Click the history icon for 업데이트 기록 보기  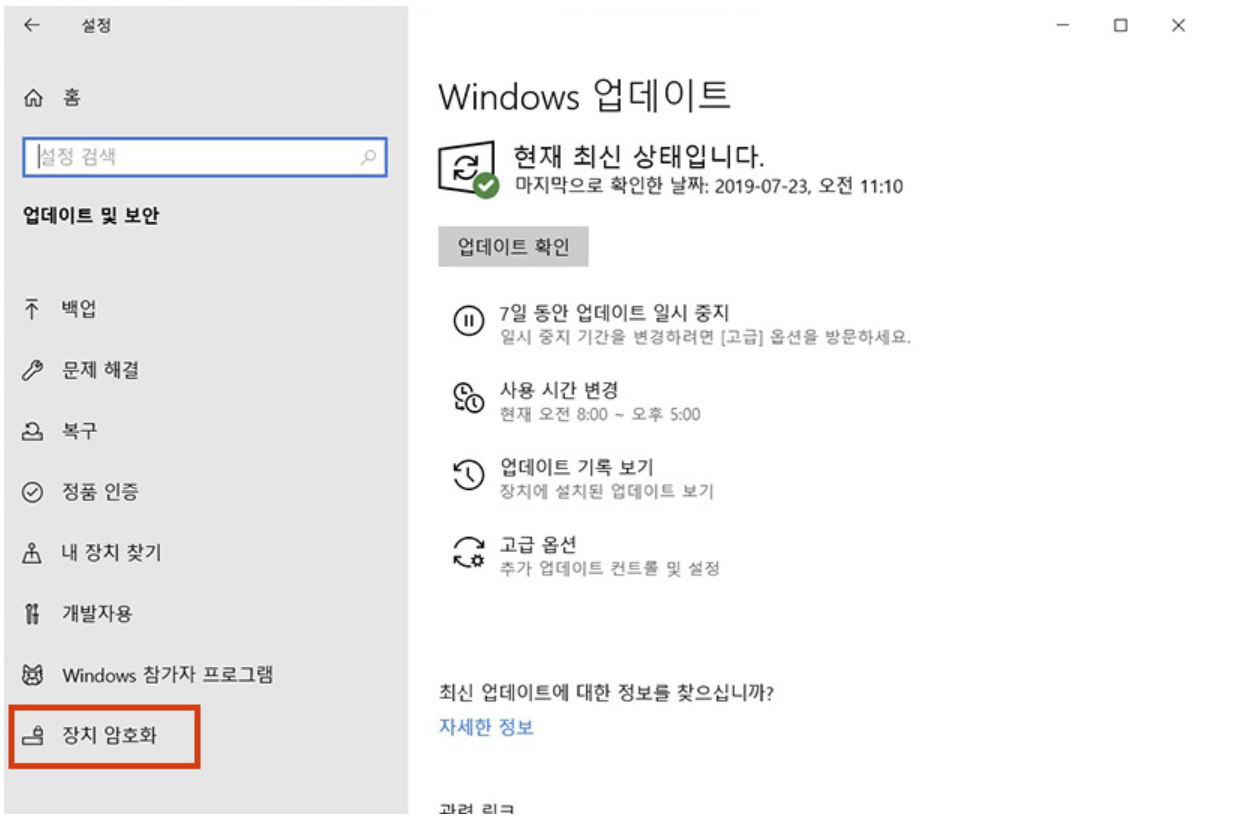(x=468, y=475)
